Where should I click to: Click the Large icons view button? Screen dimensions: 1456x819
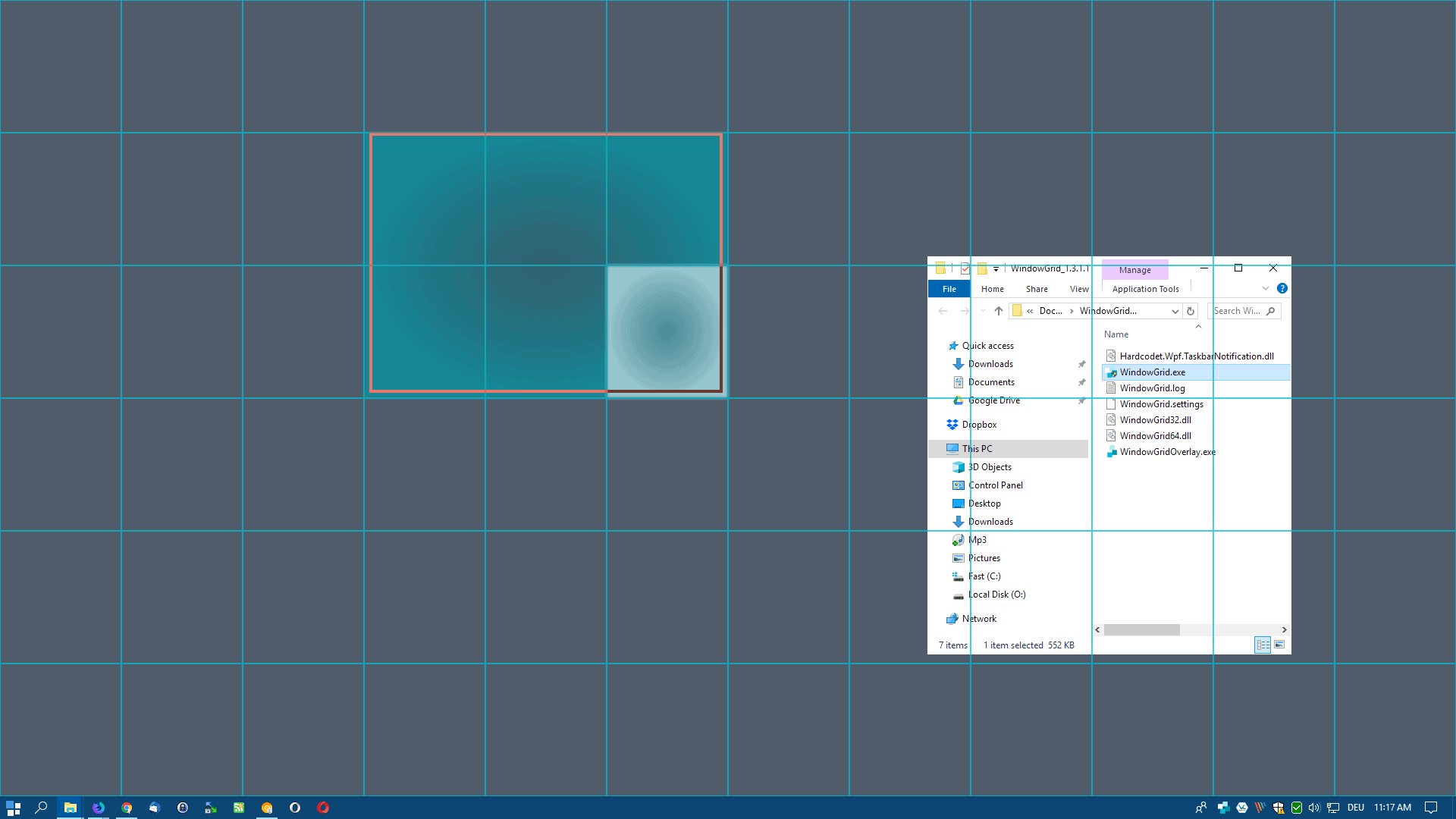(x=1280, y=644)
